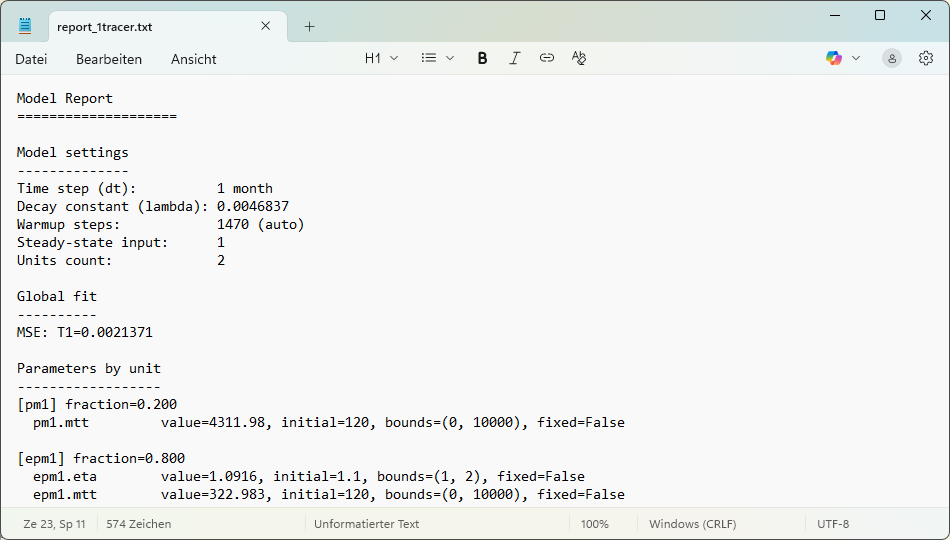Screen dimensions: 950x540
Task: Toggle bold formatting
Action: [x=482, y=58]
